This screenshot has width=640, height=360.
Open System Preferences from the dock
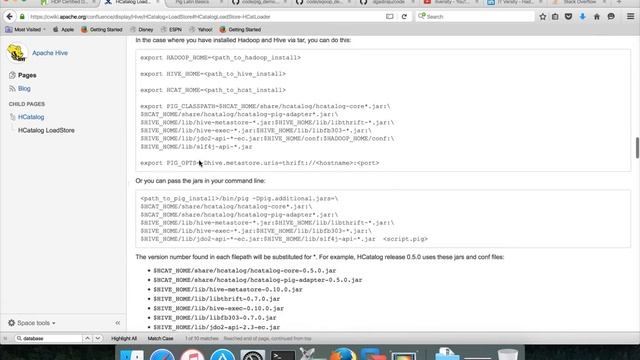[253, 354]
